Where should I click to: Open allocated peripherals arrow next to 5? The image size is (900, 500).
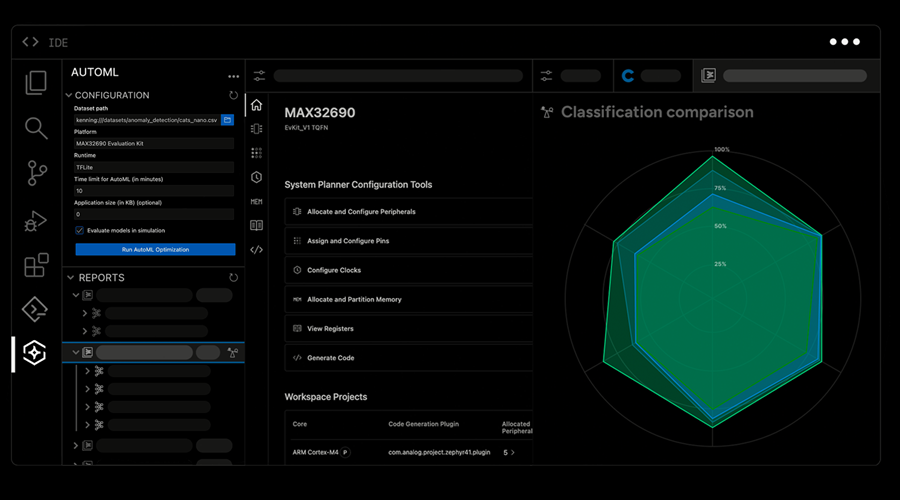[x=513, y=452]
